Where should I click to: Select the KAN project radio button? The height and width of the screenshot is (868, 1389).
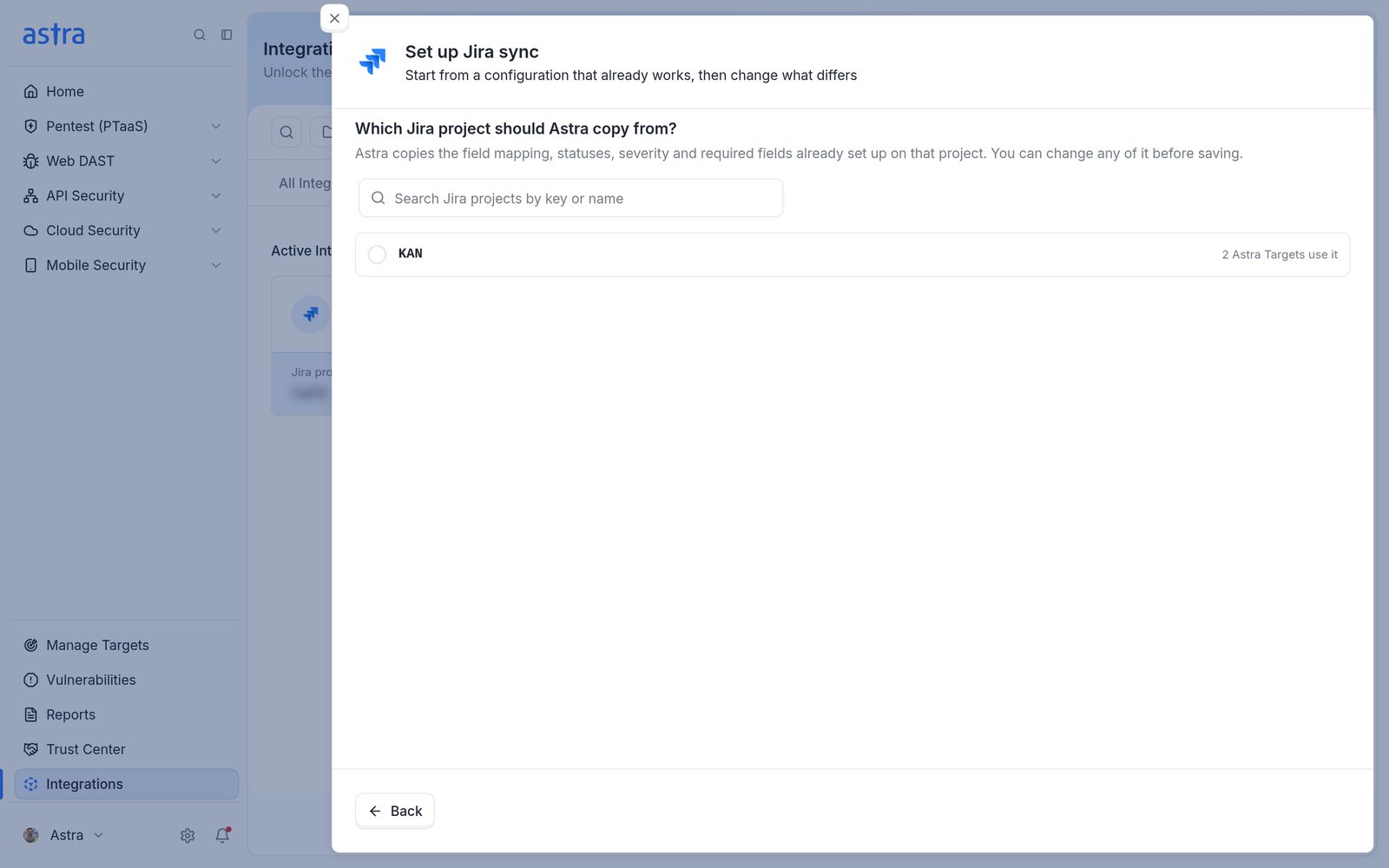click(x=377, y=254)
